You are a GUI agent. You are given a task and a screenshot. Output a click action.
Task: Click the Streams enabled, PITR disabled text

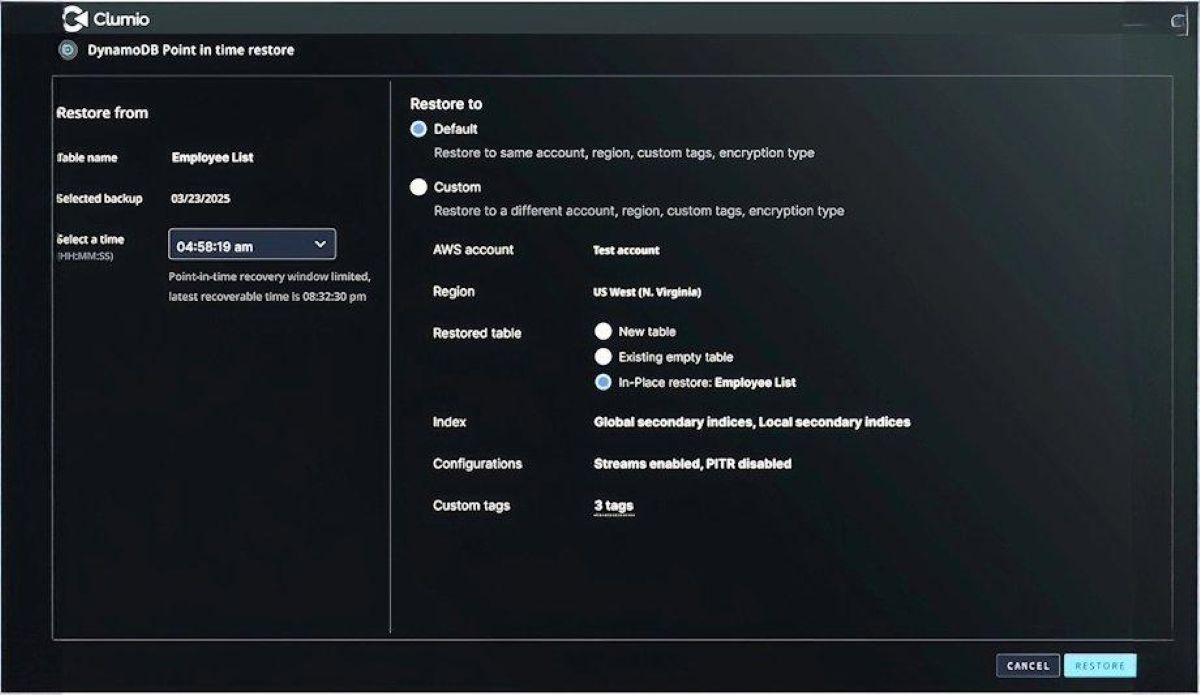[692, 464]
